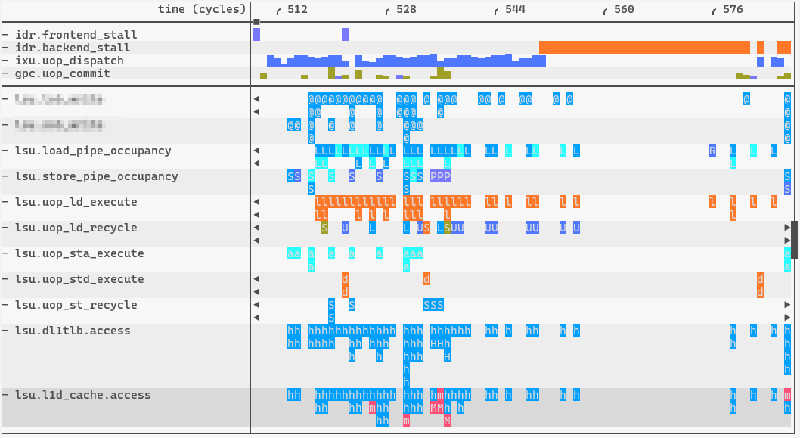
Task: Select the idr.backend_stall signal label
Action: pos(72,47)
